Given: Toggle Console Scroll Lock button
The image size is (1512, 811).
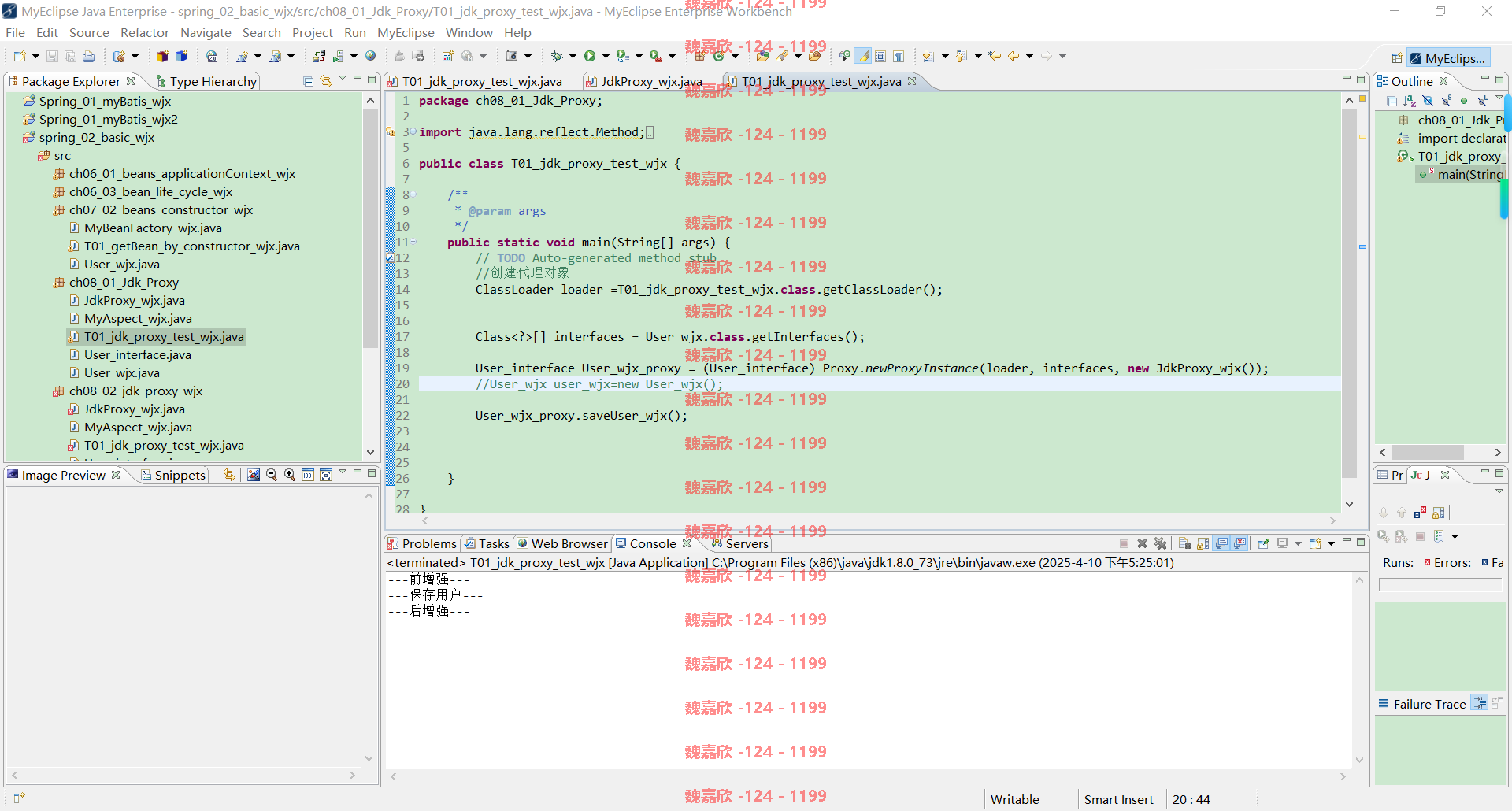Looking at the screenshot, I should (x=1203, y=543).
